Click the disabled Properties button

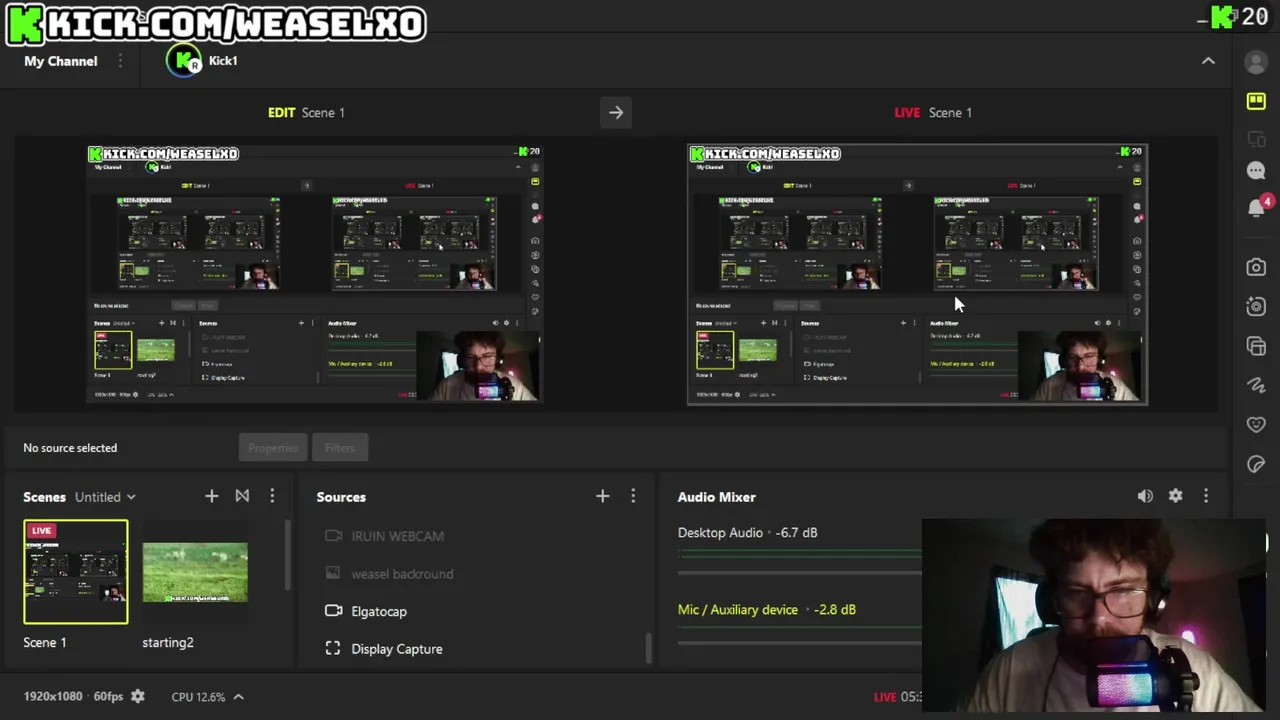273,448
